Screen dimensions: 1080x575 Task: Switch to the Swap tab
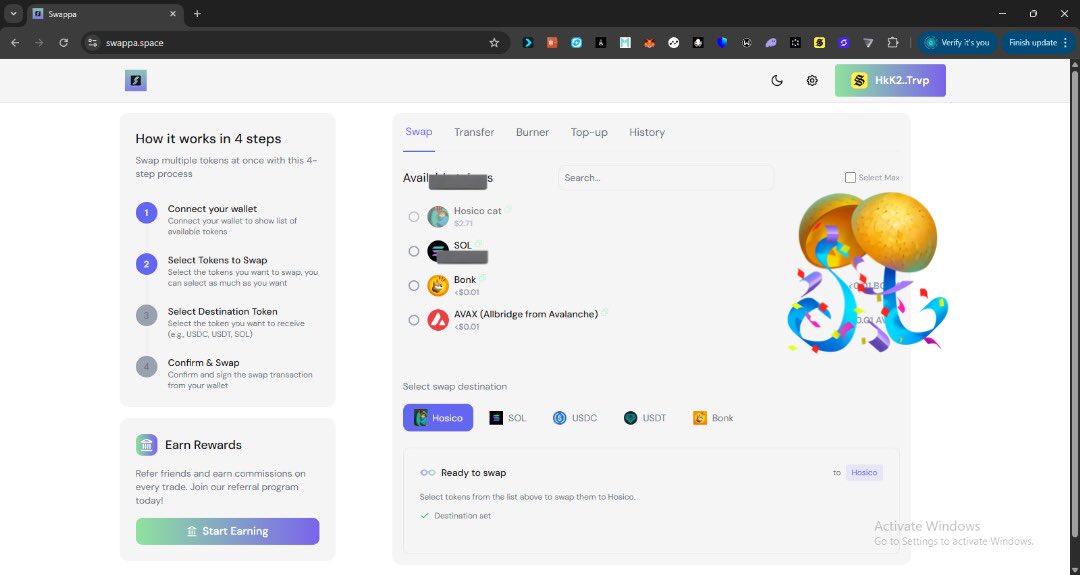pos(419,132)
